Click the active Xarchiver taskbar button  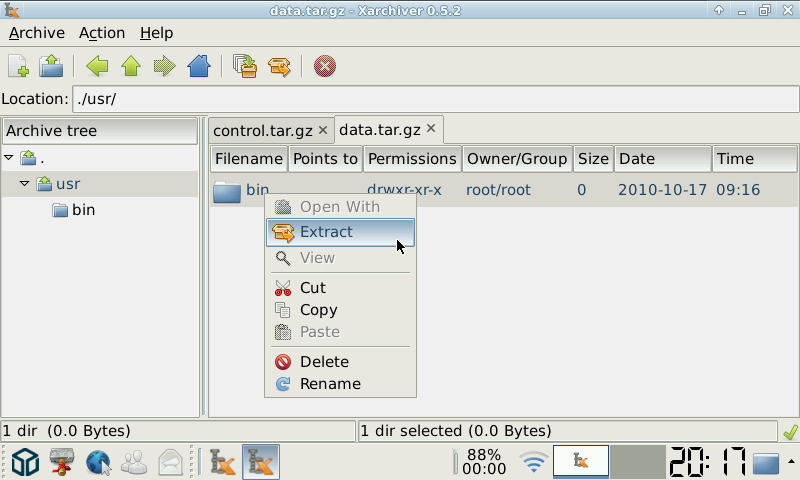261,462
